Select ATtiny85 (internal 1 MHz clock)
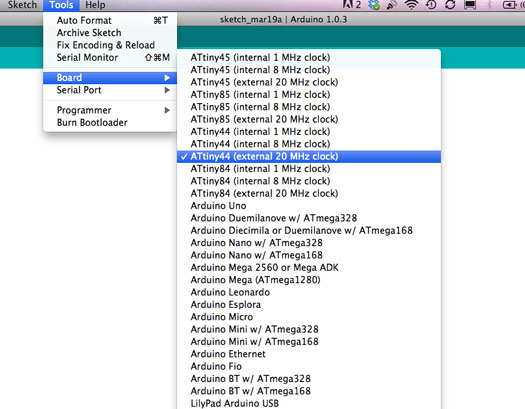Image resolution: width=525 pixels, height=409 pixels. click(309, 95)
